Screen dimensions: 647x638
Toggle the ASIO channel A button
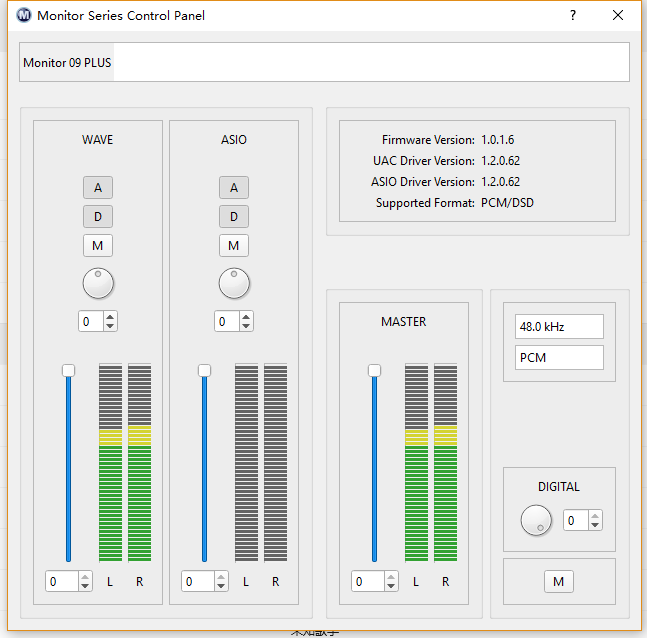pyautogui.click(x=234, y=187)
